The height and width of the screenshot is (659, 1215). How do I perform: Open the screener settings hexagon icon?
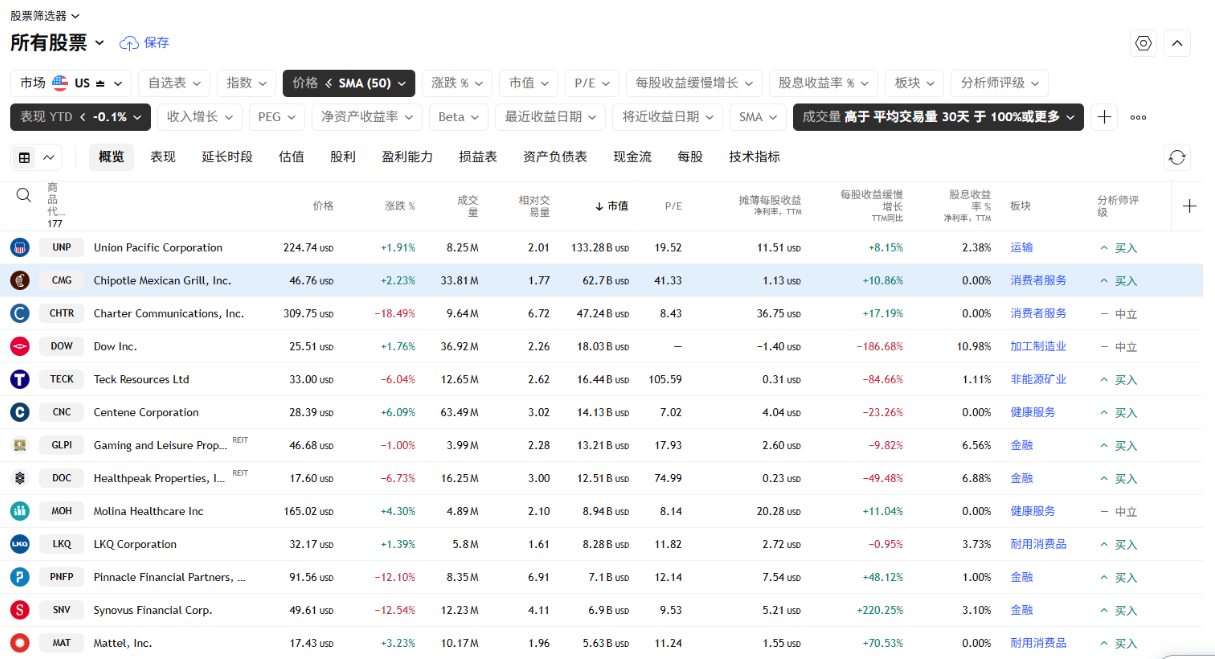1144,43
